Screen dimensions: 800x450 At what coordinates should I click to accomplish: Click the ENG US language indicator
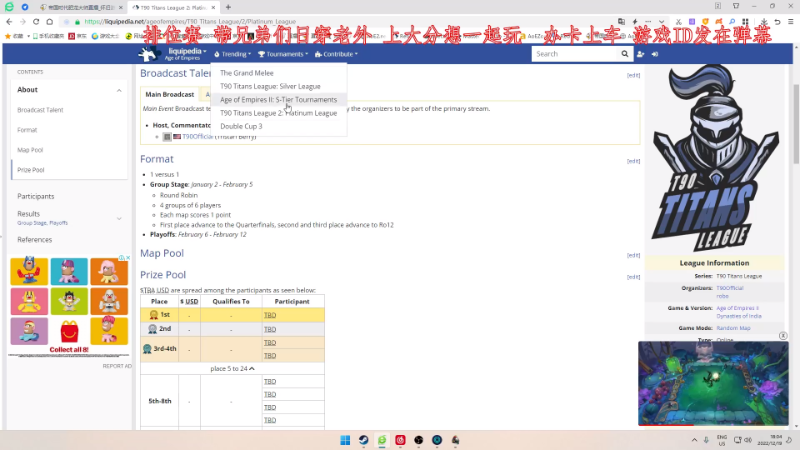coord(721,440)
